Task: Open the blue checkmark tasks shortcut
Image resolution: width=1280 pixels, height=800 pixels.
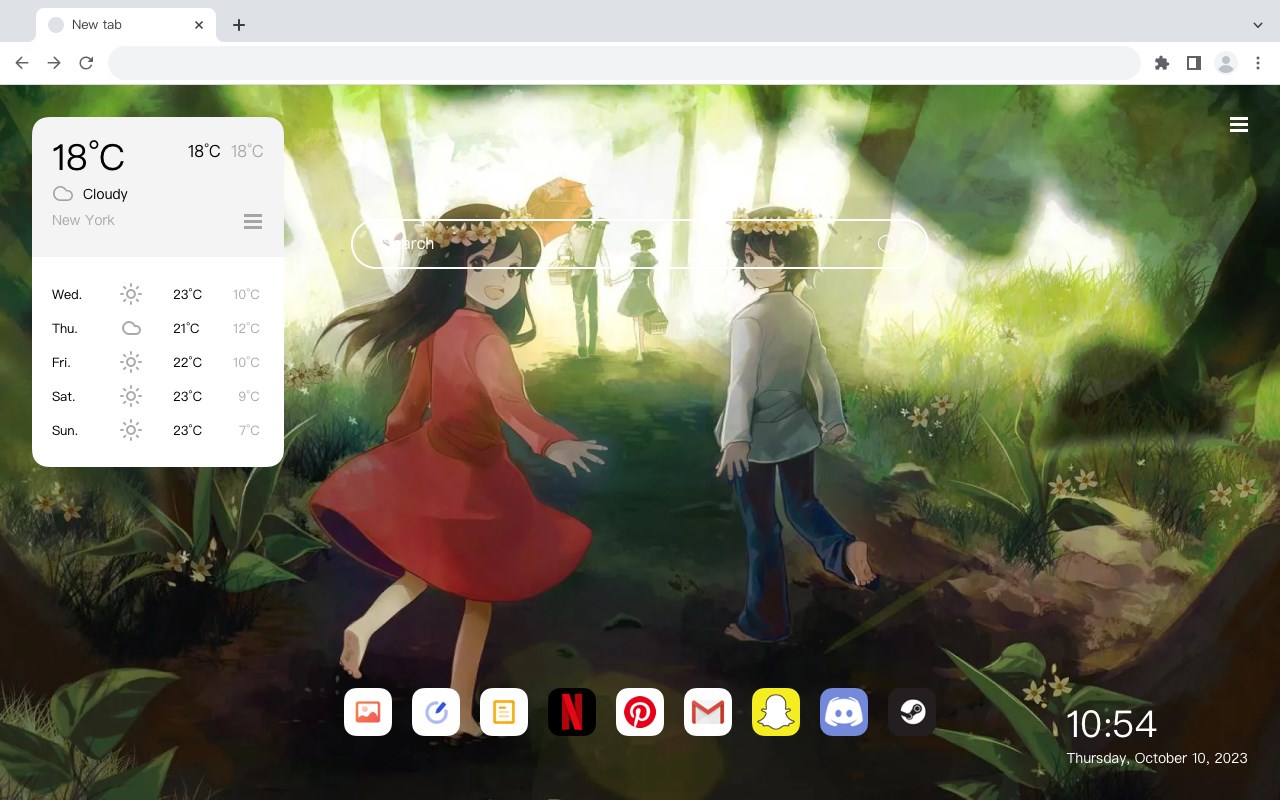Action: 436,712
